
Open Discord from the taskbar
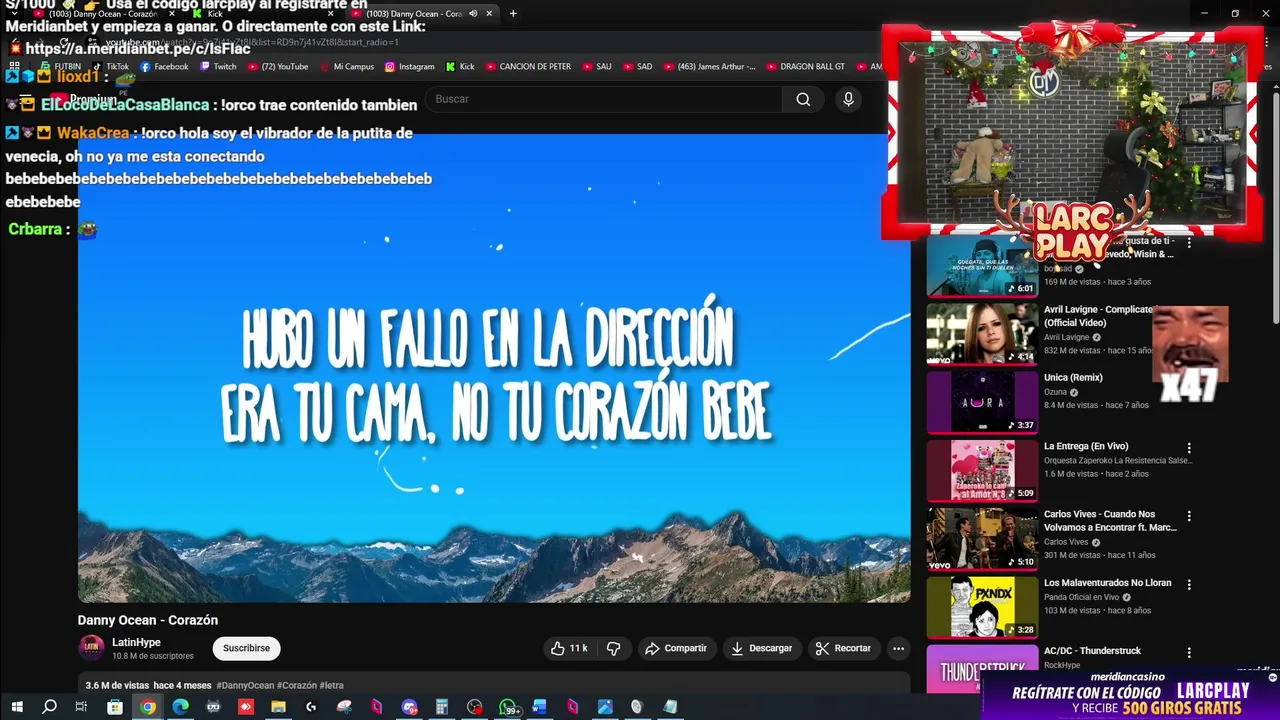(409, 707)
